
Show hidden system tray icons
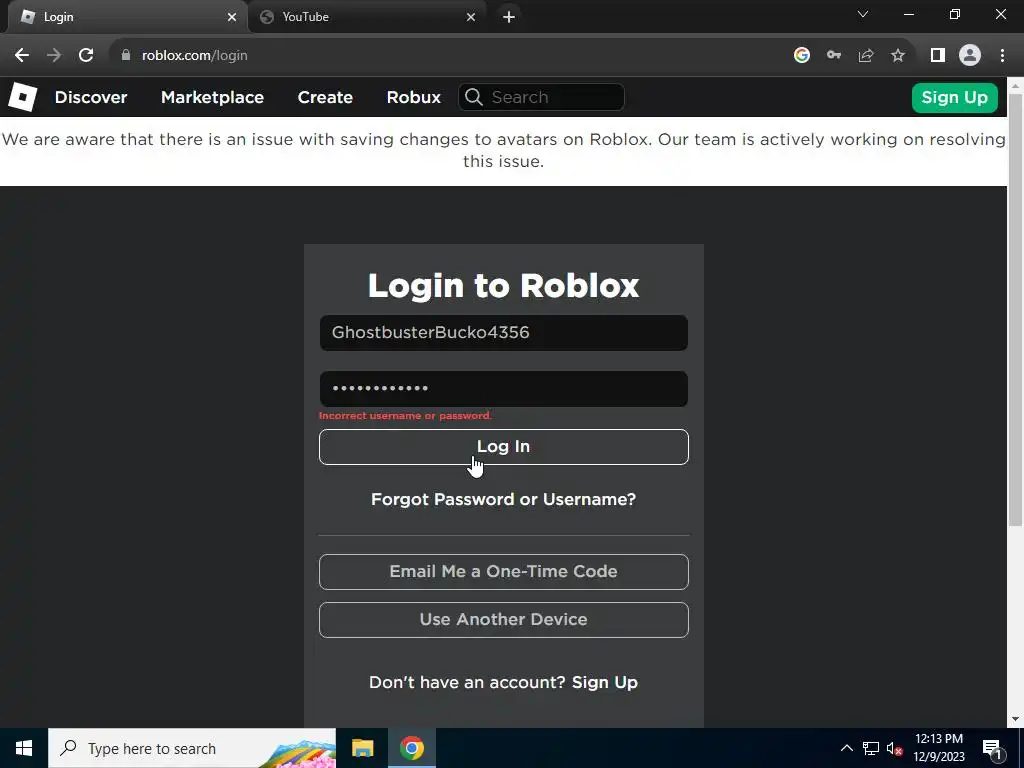pos(846,748)
